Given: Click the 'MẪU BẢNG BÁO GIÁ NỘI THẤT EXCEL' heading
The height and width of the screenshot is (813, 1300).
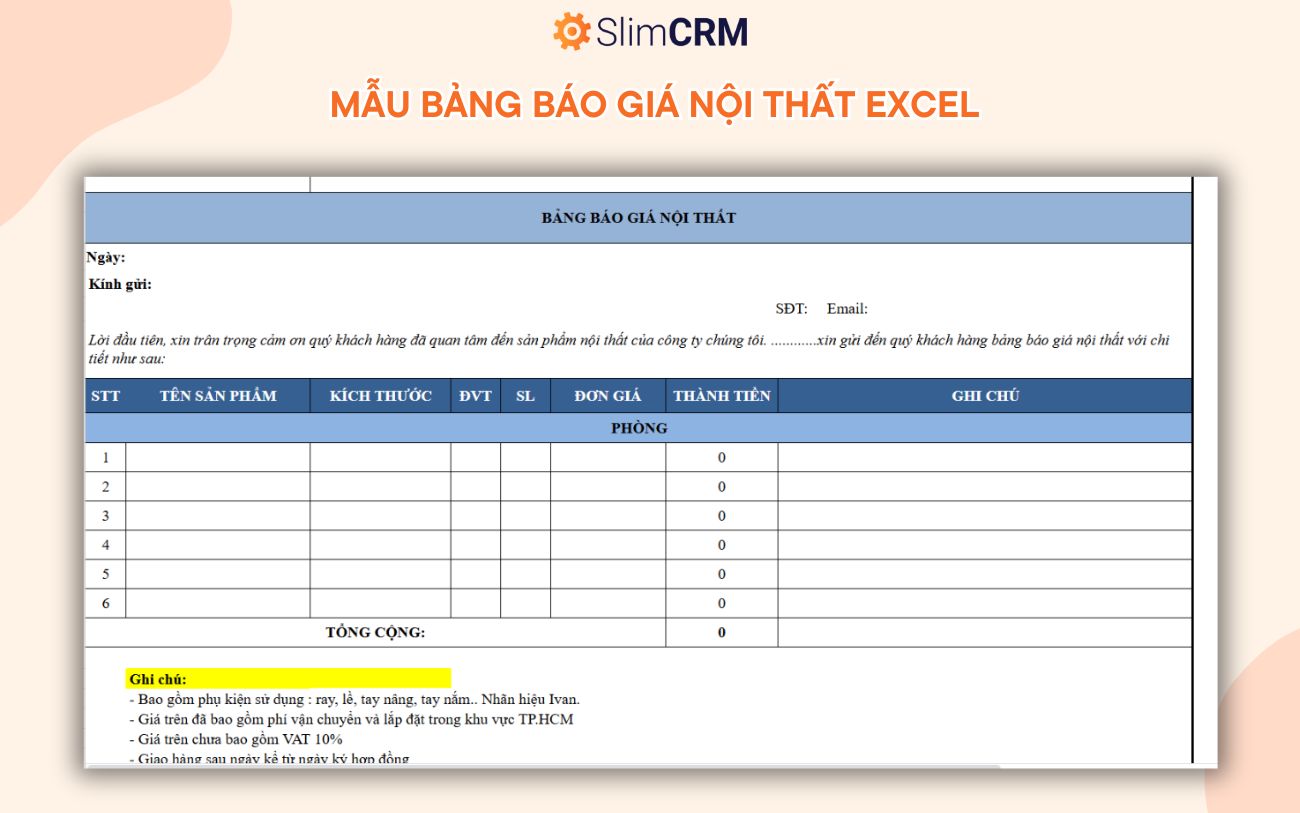Looking at the screenshot, I should pyautogui.click(x=655, y=104).
